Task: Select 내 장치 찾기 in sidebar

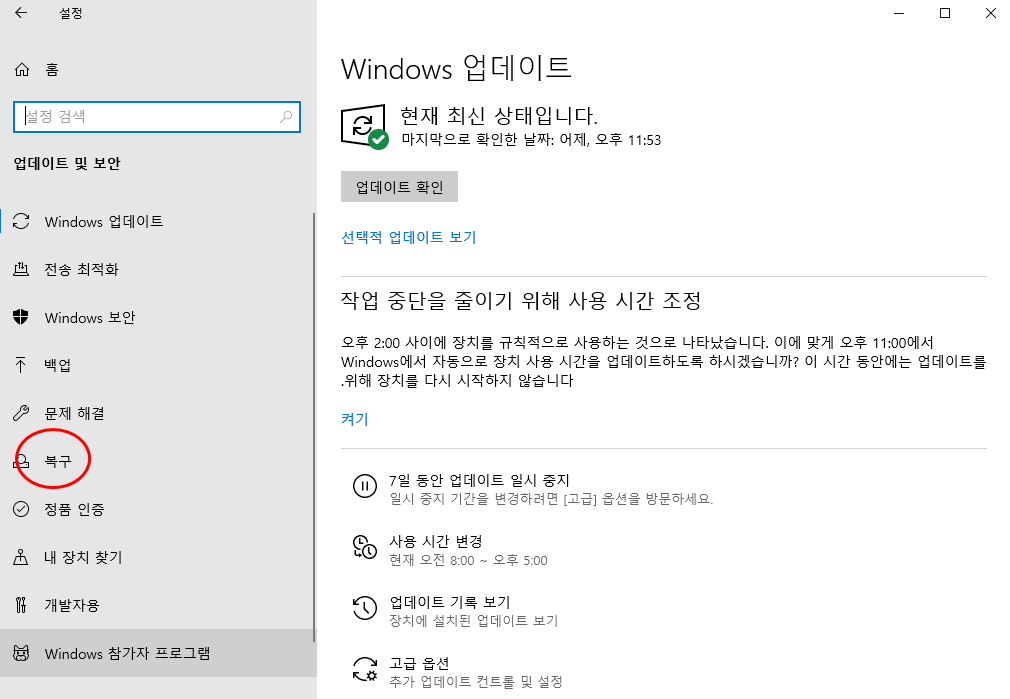Action: pos(157,557)
